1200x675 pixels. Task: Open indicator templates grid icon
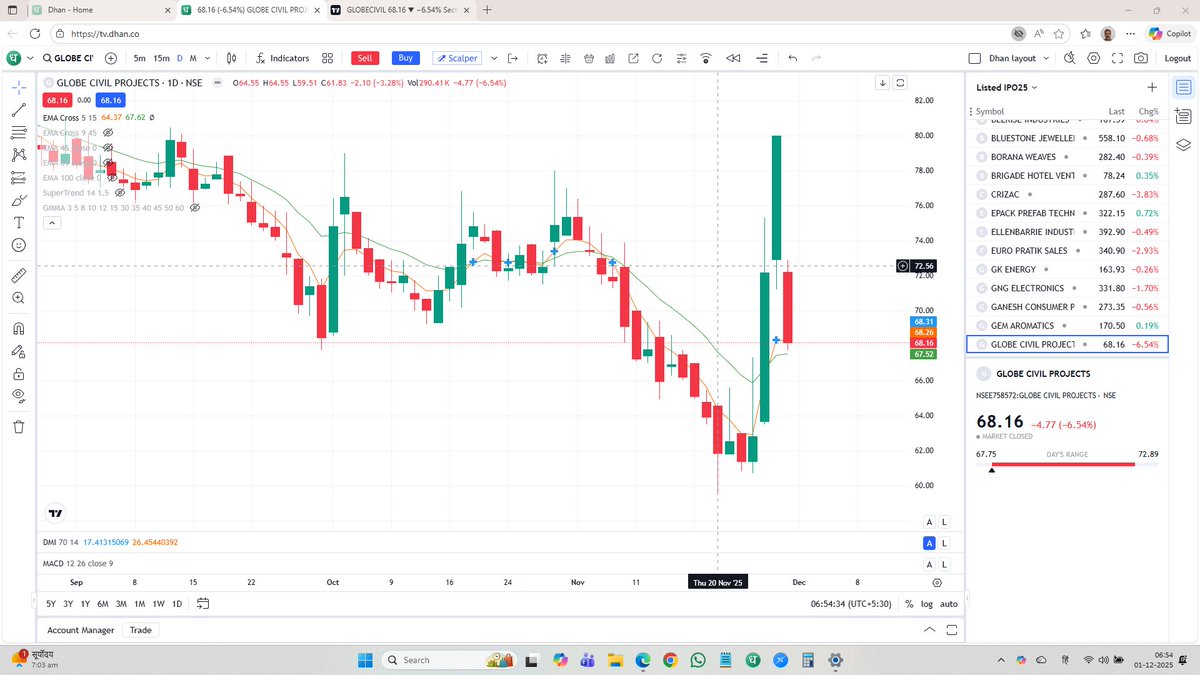(327, 58)
